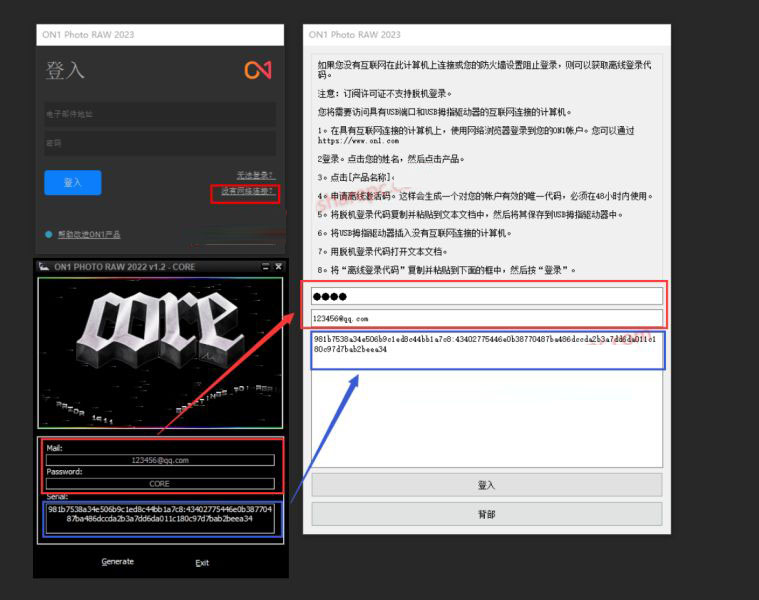The image size is (759, 600).
Task: Click instruction line 7 用脱机登录代码打开文本文档
Action: (x=382, y=252)
